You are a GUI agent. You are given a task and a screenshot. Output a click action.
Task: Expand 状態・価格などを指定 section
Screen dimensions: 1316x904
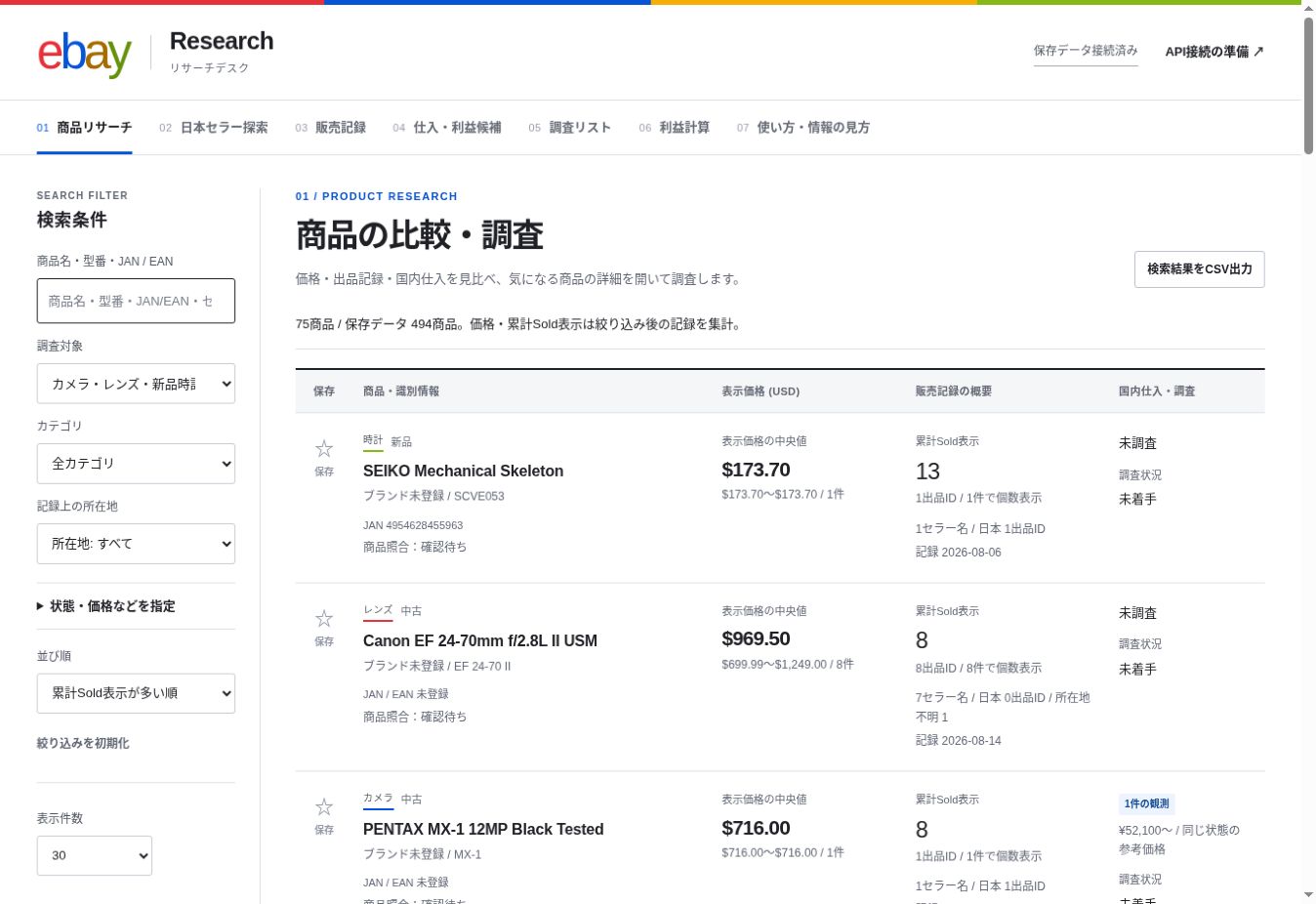click(106, 606)
